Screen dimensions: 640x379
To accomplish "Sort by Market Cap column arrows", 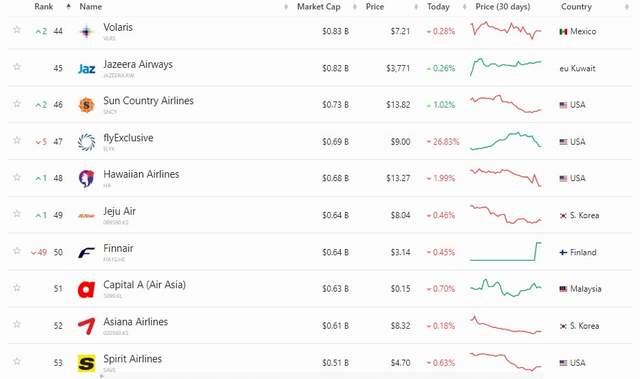I will coord(354,7).
